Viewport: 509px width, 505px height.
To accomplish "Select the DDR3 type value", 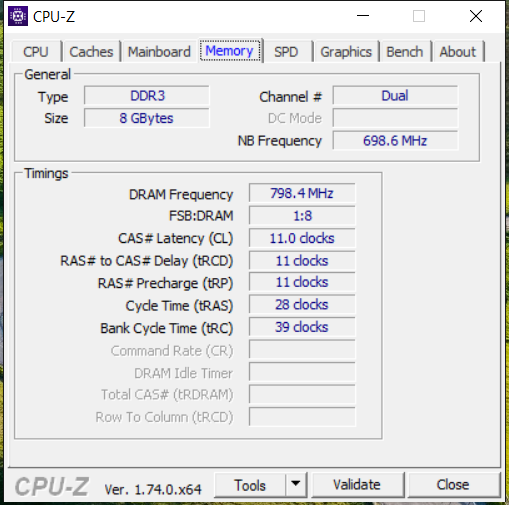I will tap(147, 96).
